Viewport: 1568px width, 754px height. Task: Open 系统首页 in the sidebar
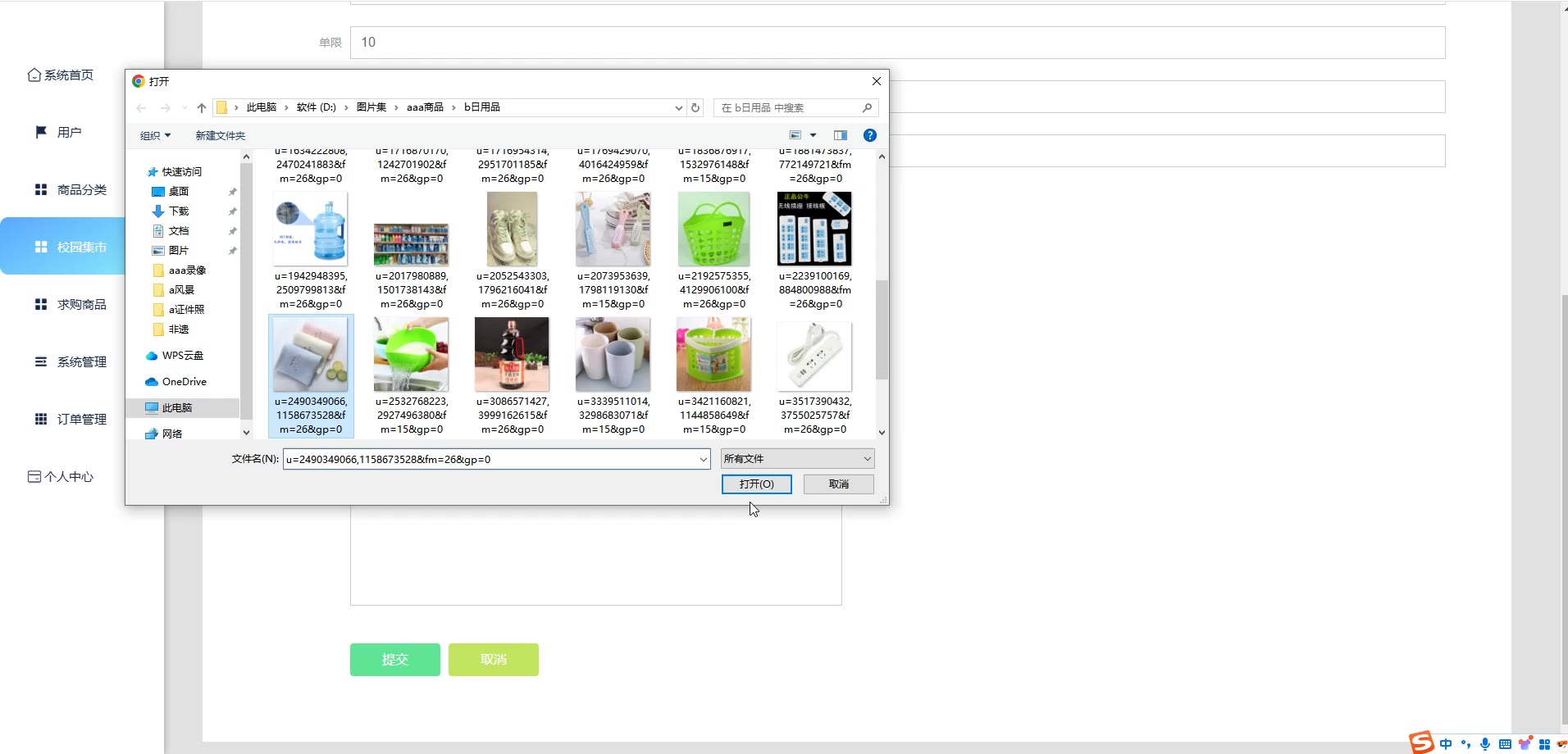pyautogui.click(x=61, y=75)
